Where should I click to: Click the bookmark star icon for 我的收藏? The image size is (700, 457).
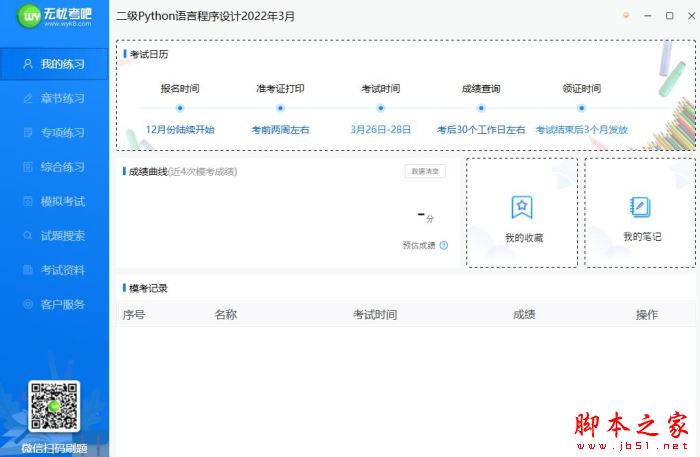(522, 207)
